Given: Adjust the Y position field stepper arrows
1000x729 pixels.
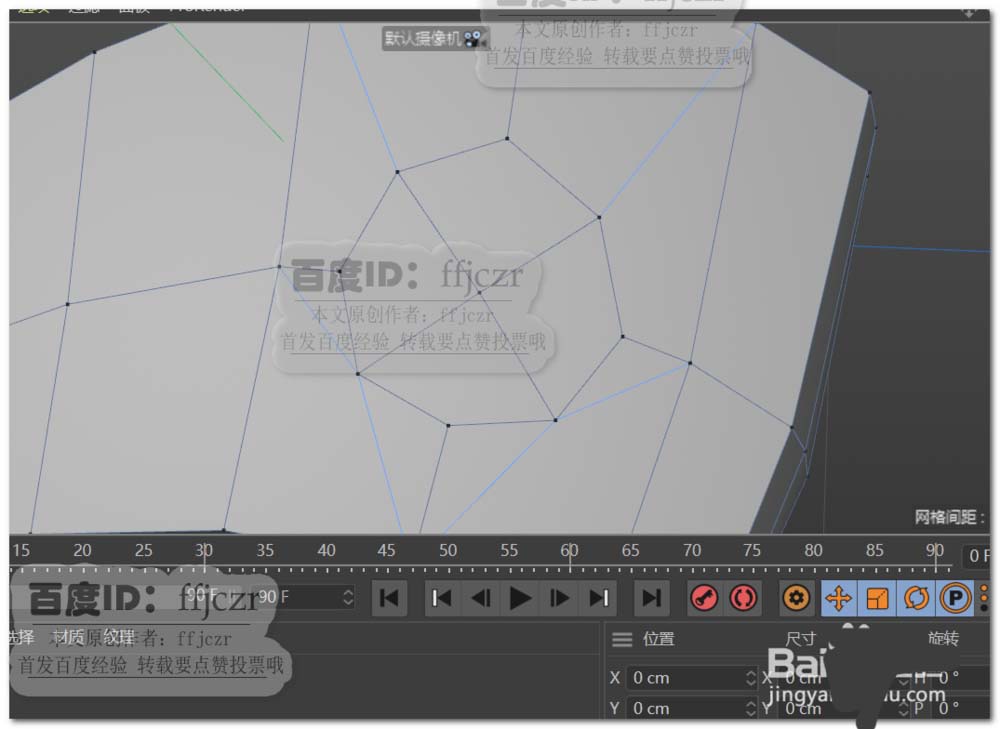Looking at the screenshot, I should pos(751,708).
